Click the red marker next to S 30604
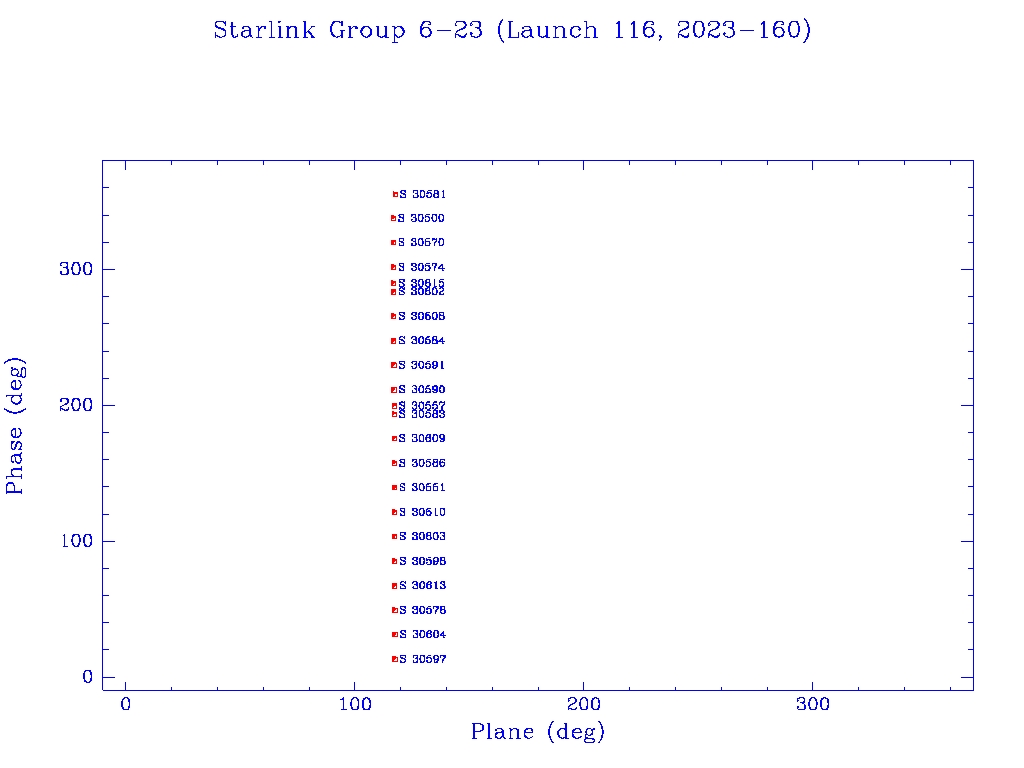Screen dimensions: 1024x768 [394, 634]
